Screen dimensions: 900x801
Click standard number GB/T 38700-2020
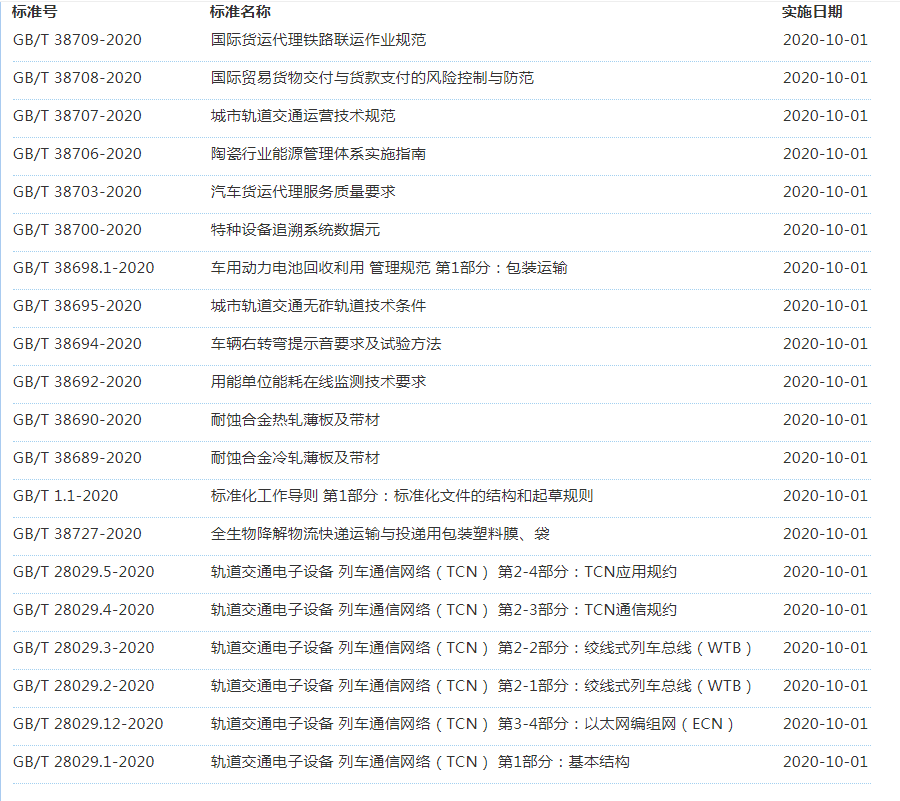pos(77,230)
